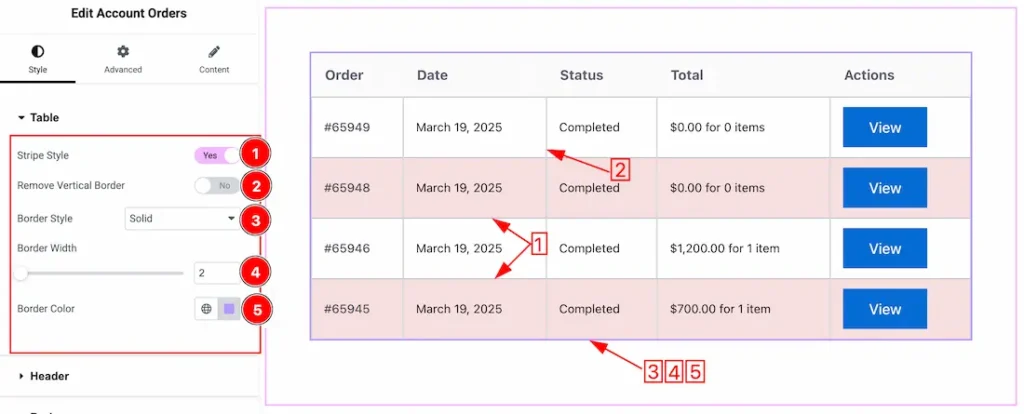Enable the Remove Vertical Border switch
The image size is (1024, 414).
(x=217, y=185)
